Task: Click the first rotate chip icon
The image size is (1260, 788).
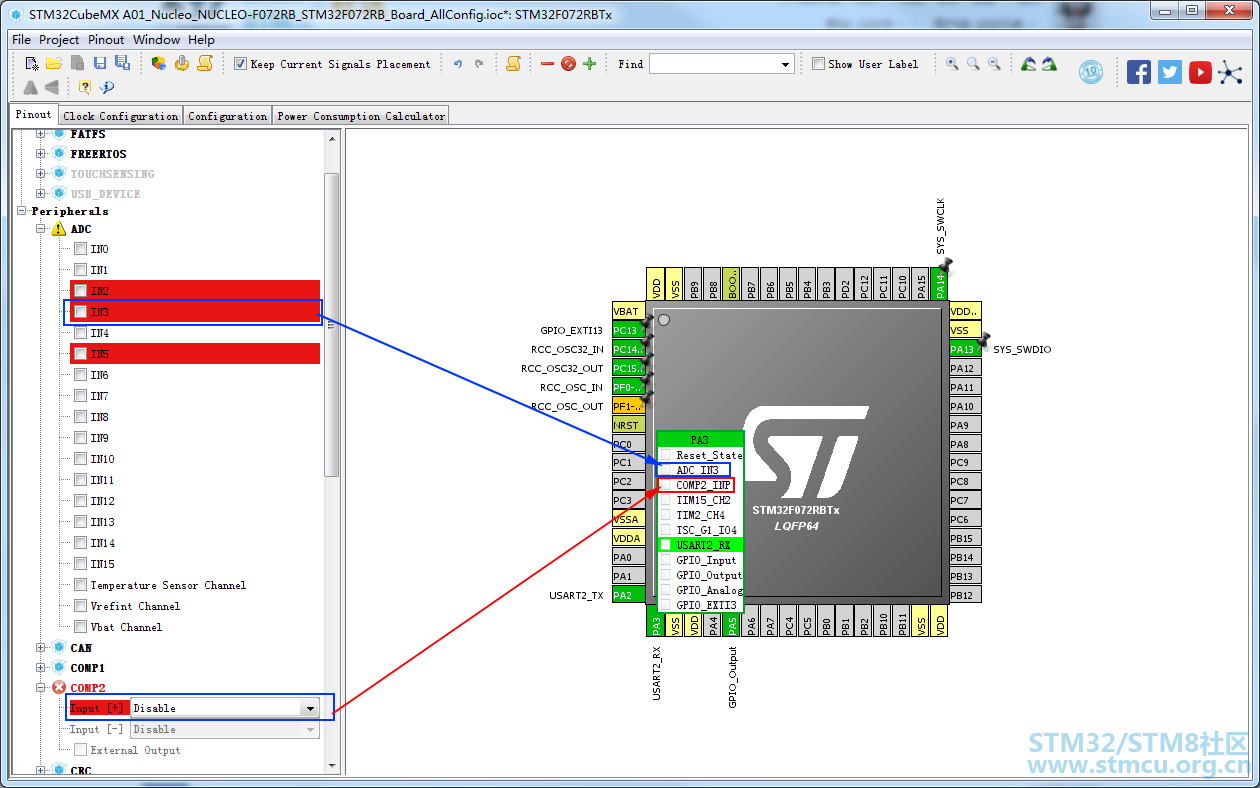Action: [1028, 63]
